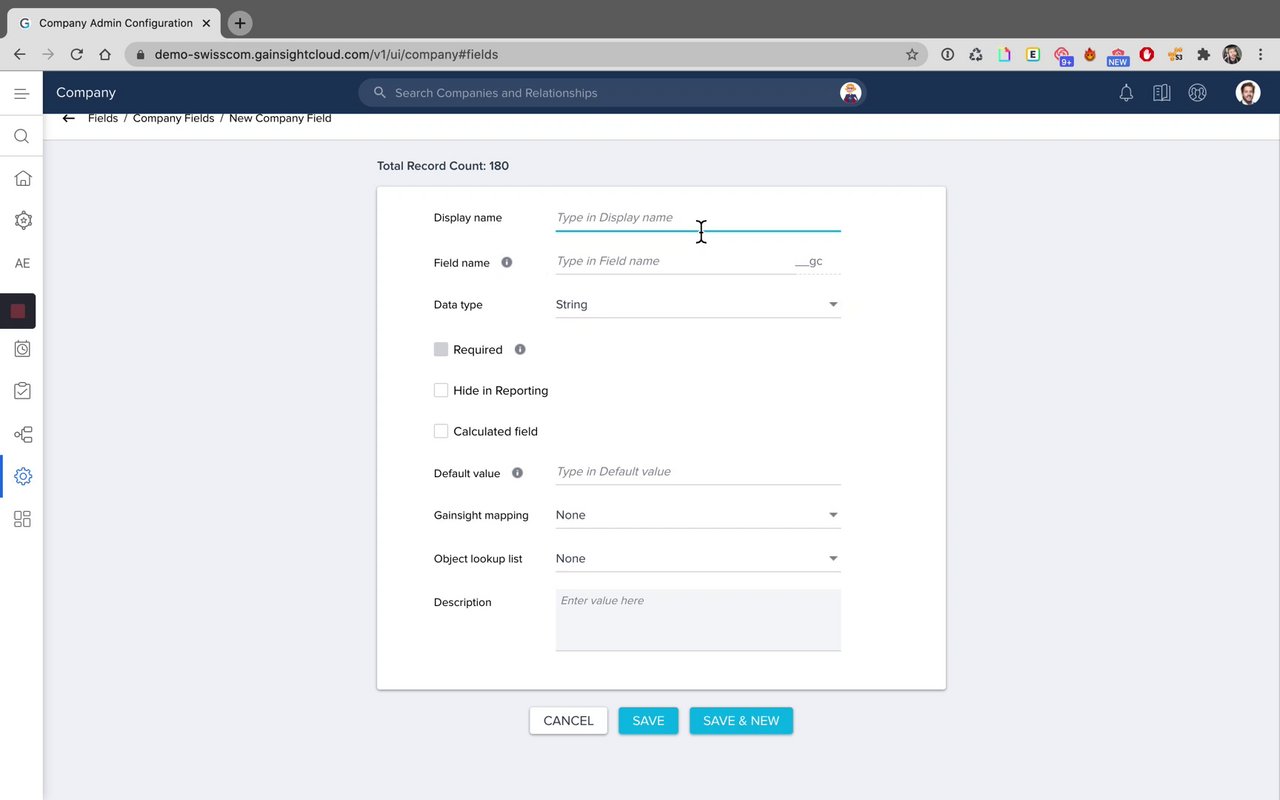Click the browser address bar URL
The image size is (1280, 800).
point(326,55)
